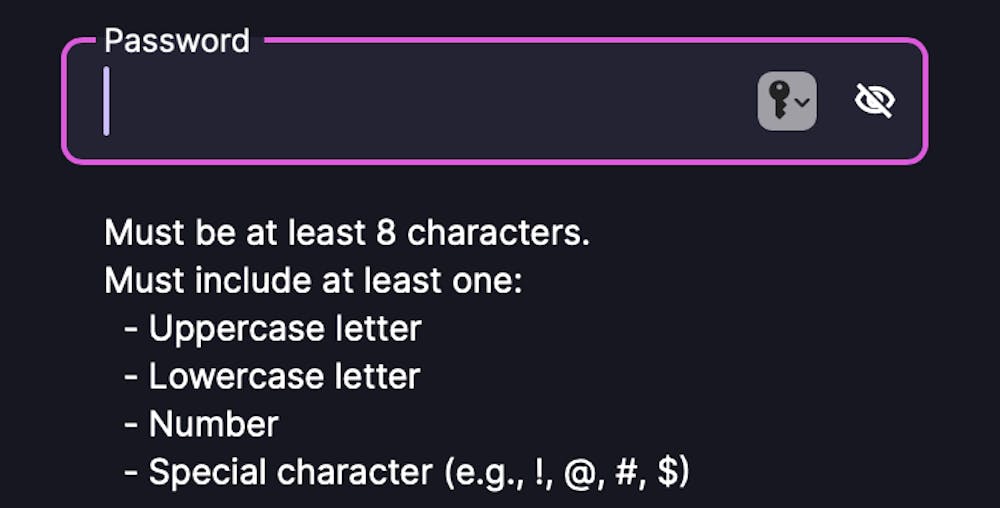Click the "Uppercase letter" requirement
1000x508 pixels.
tap(285, 329)
